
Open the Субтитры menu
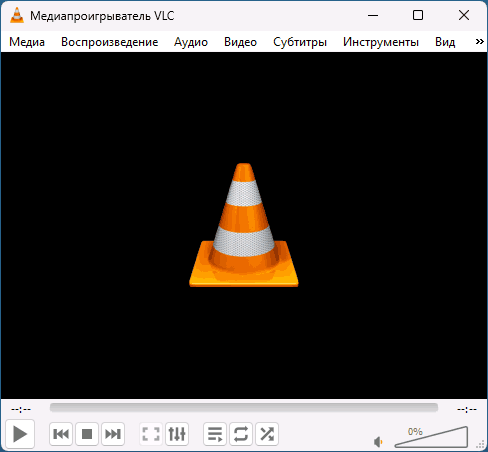(300, 42)
